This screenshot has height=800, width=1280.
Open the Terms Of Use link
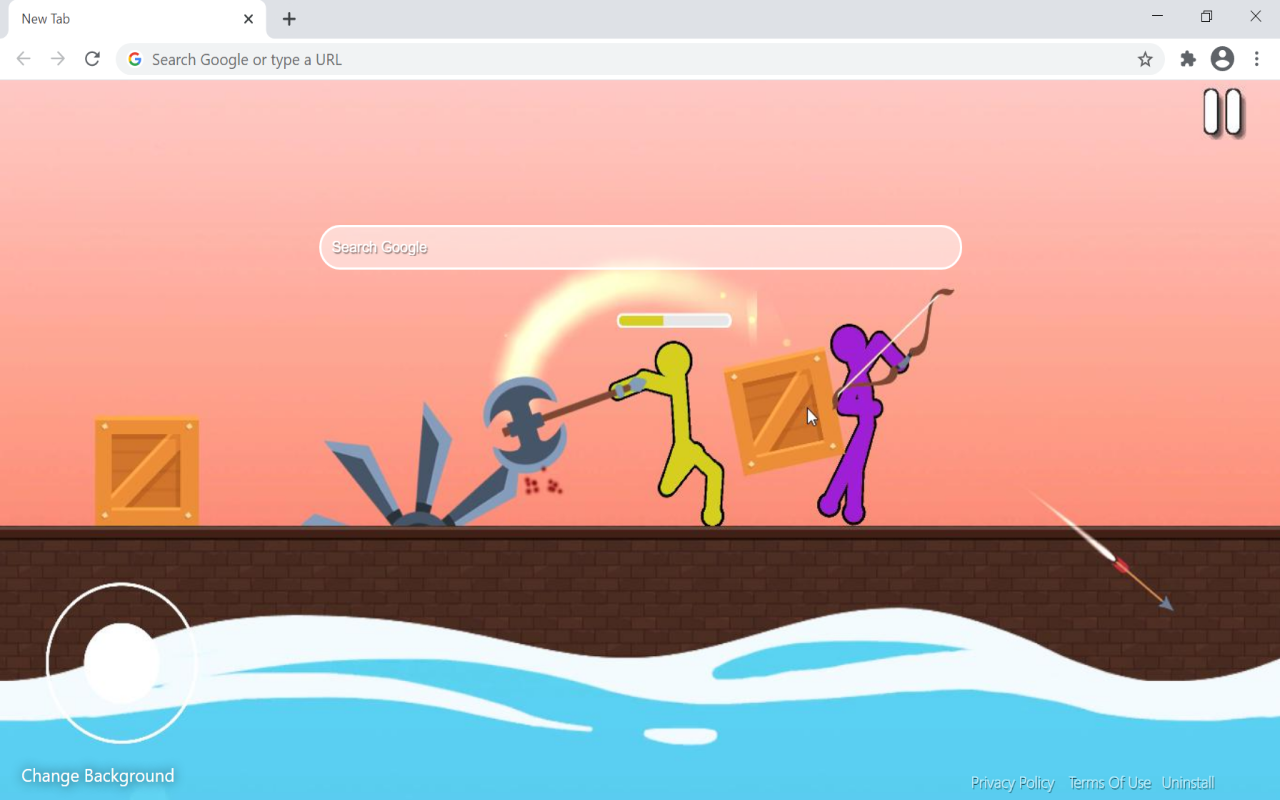[x=1110, y=783]
